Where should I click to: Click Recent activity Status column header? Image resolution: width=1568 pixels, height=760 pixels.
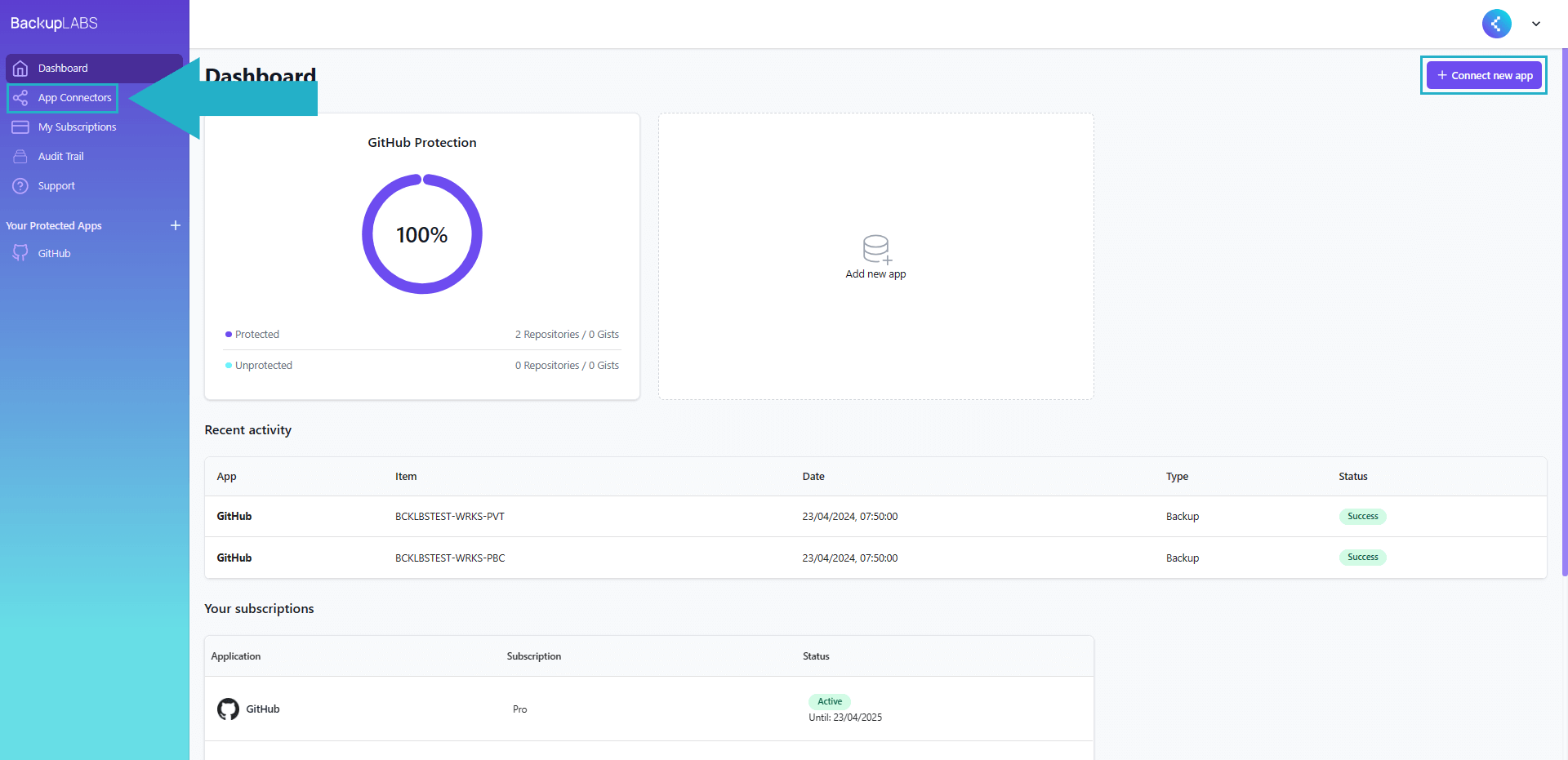click(x=1353, y=477)
